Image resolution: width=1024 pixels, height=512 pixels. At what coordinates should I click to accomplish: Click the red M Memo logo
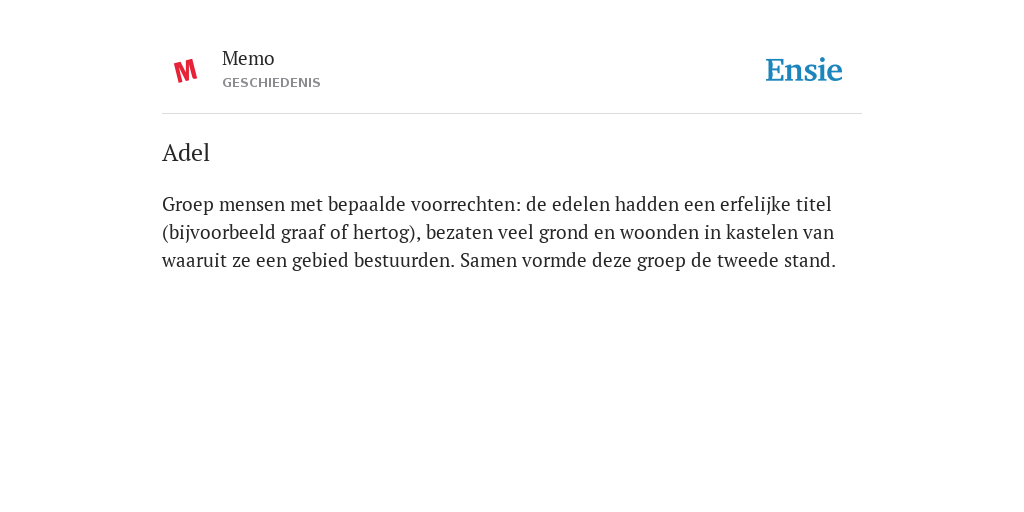coord(185,71)
